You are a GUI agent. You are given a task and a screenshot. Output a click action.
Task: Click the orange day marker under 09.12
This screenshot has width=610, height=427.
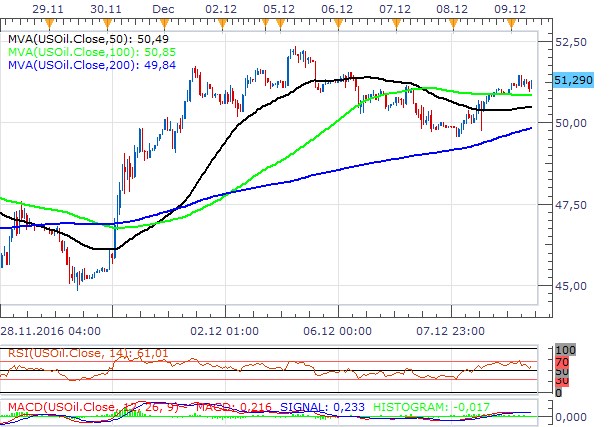pos(513,22)
